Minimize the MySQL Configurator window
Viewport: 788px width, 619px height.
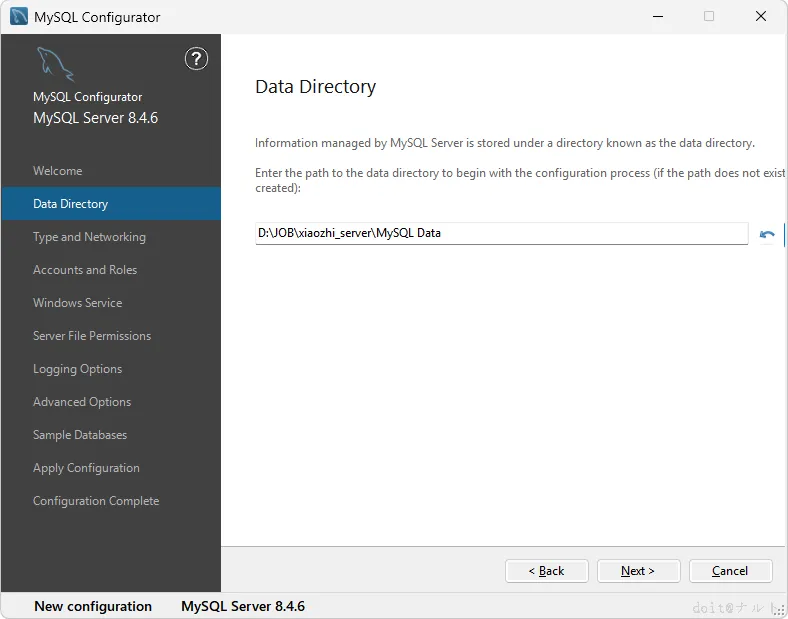tap(657, 17)
